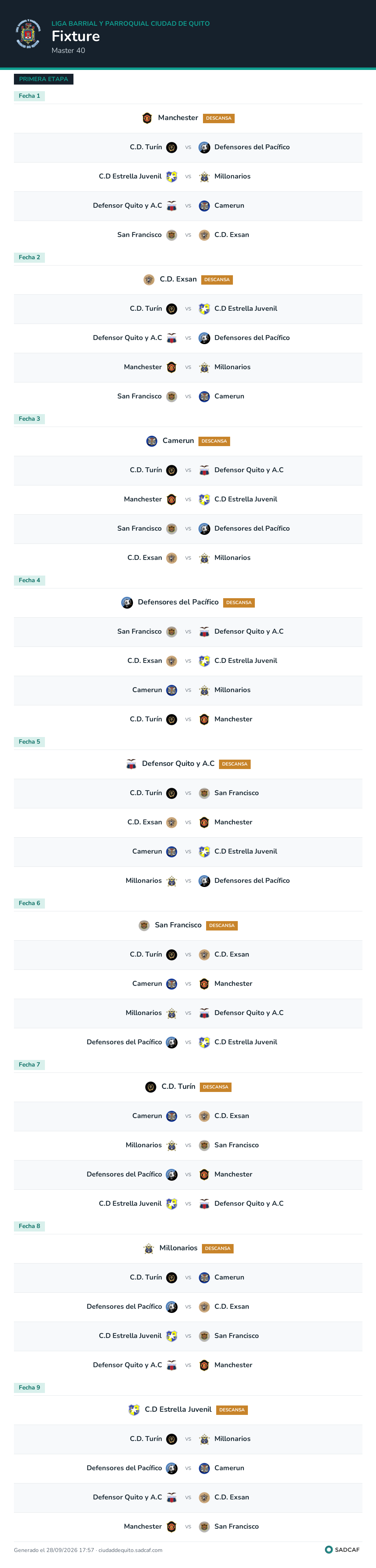
Task: Click C.D. Turín logo in Fecha 1 match
Action: 172,147
